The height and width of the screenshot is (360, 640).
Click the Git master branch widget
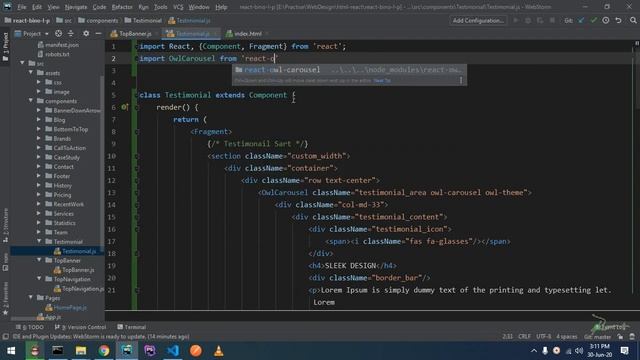click(x=598, y=337)
